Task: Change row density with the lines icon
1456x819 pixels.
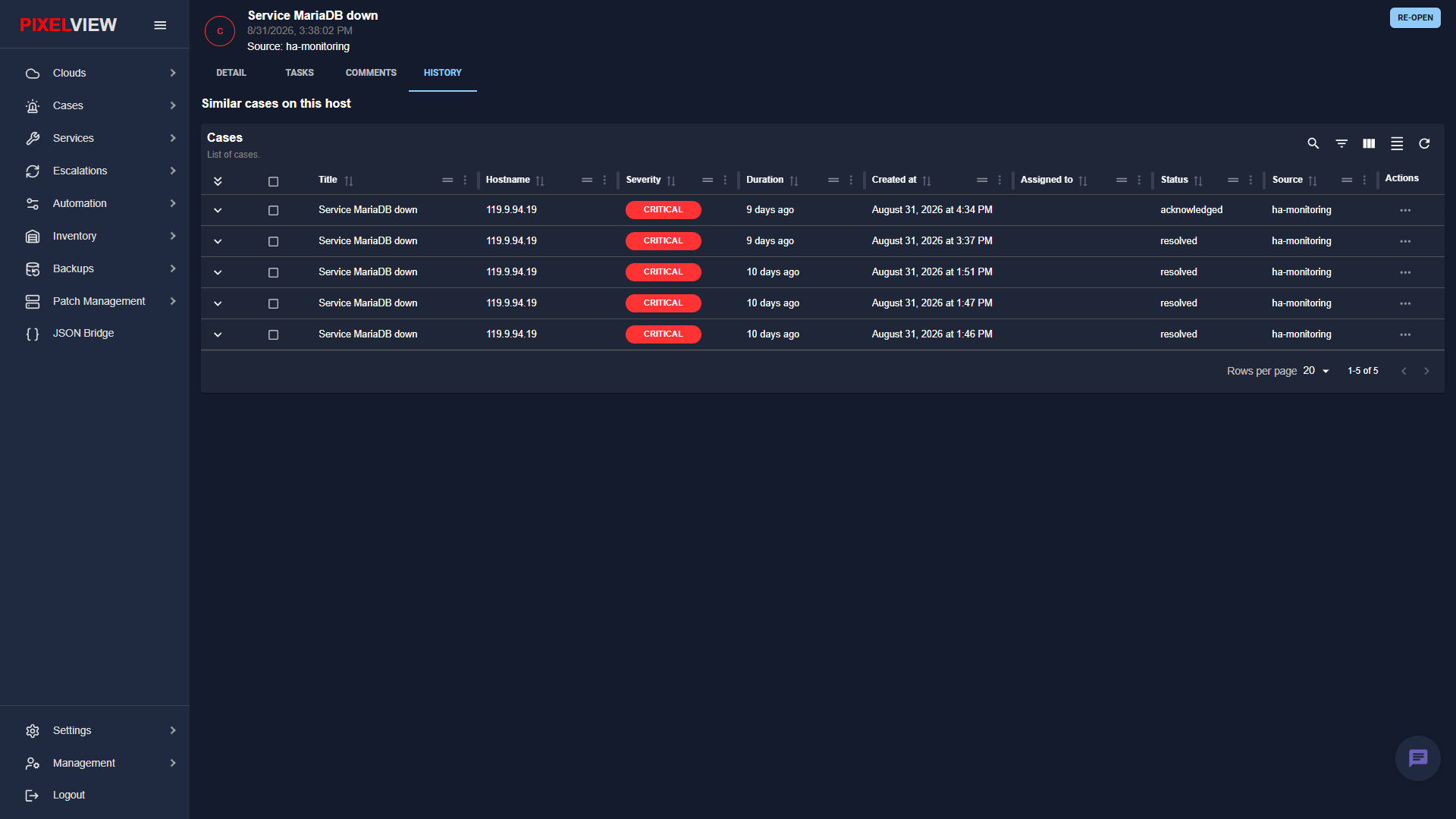Action: 1397,143
